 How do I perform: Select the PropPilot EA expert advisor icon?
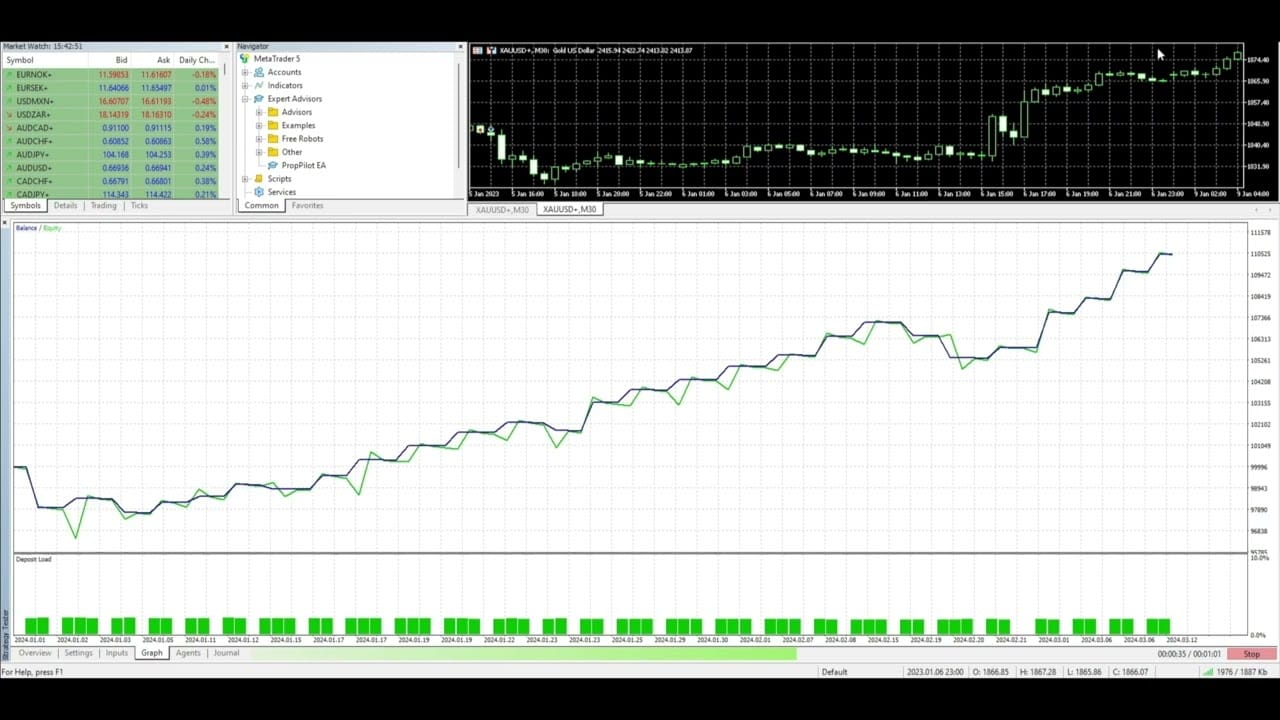[273, 166]
